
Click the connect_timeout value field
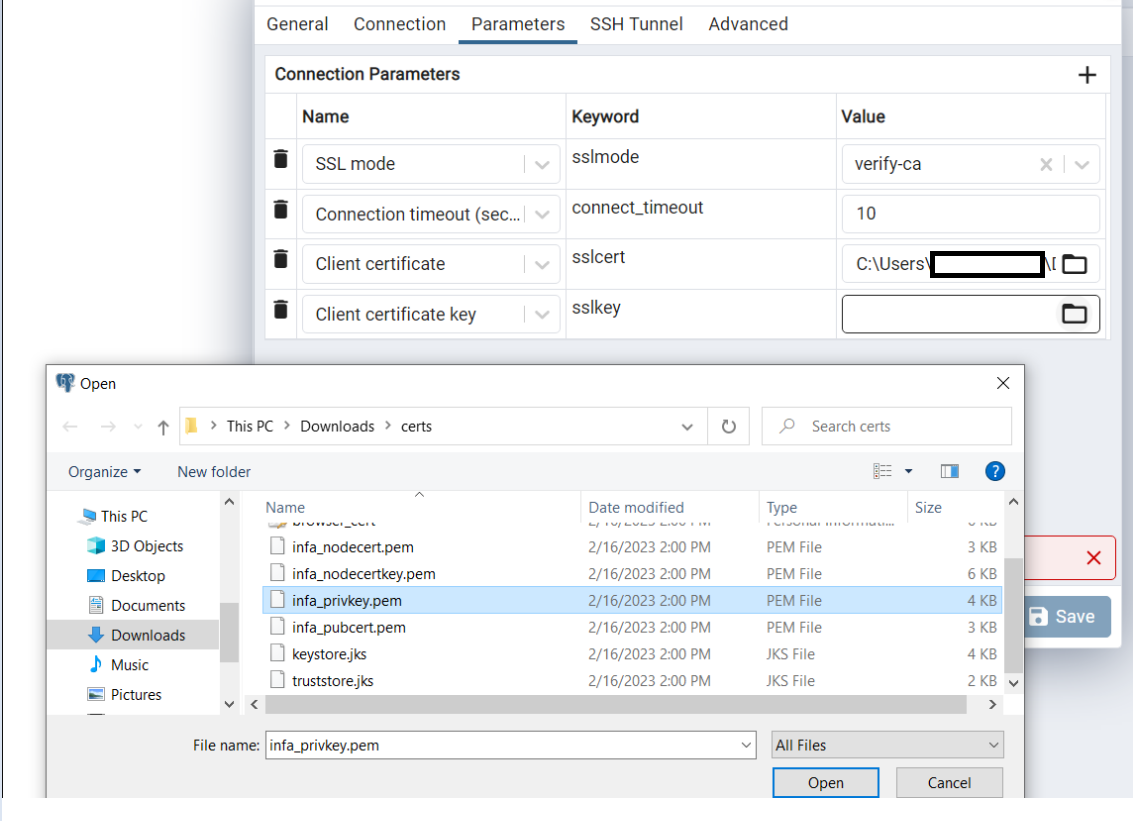(970, 214)
